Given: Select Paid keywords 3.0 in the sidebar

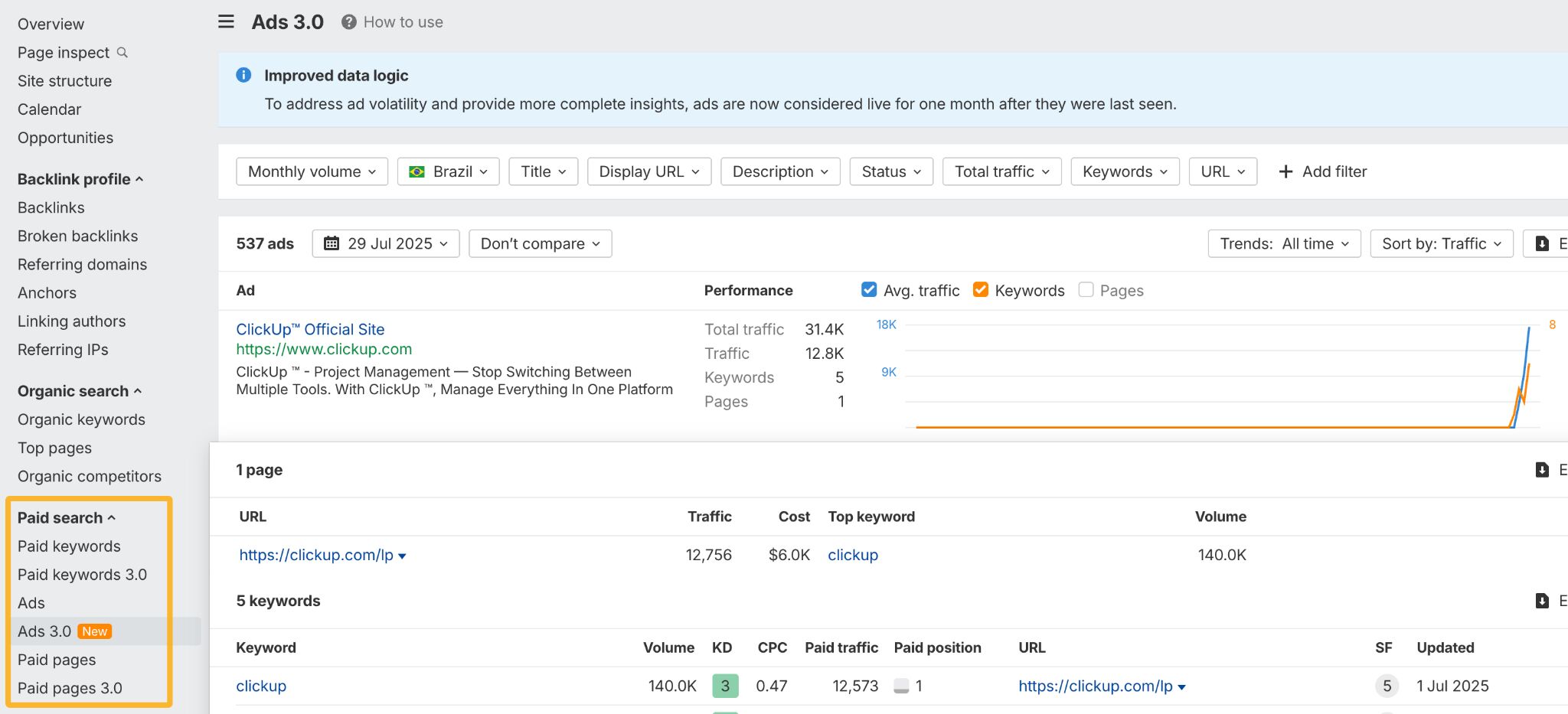Looking at the screenshot, I should point(82,574).
